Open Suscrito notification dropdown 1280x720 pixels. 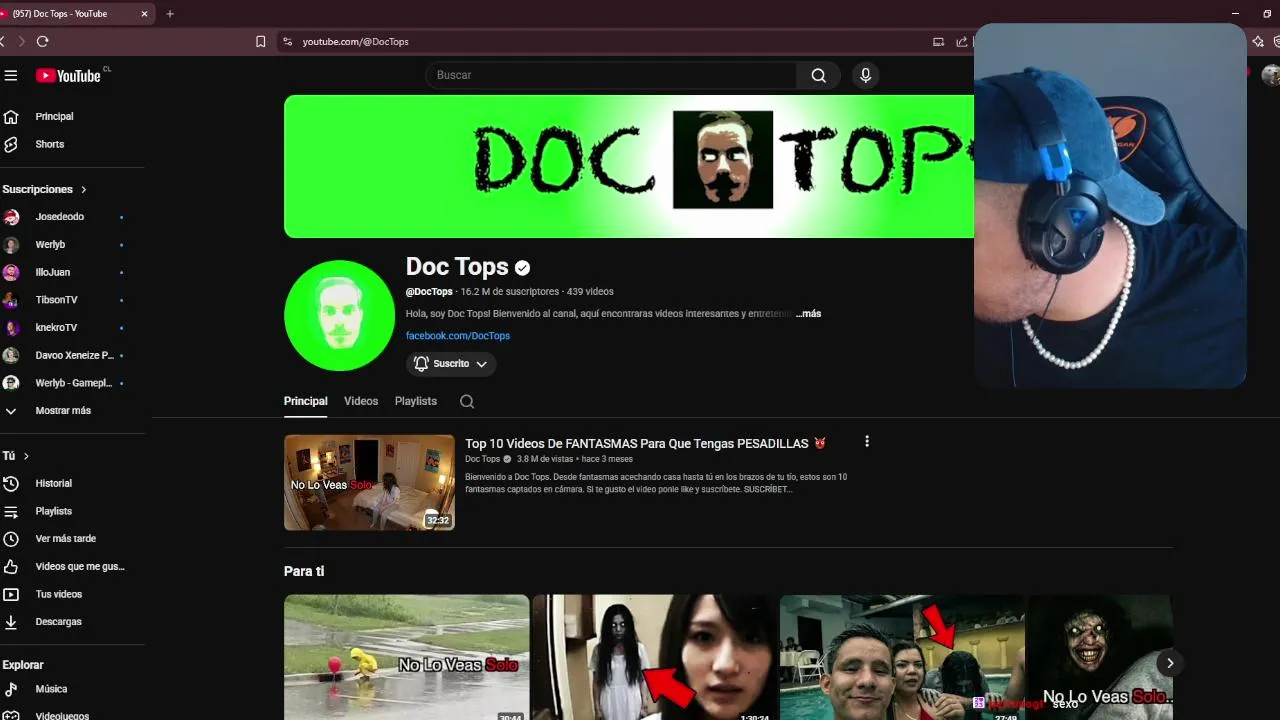[451, 364]
